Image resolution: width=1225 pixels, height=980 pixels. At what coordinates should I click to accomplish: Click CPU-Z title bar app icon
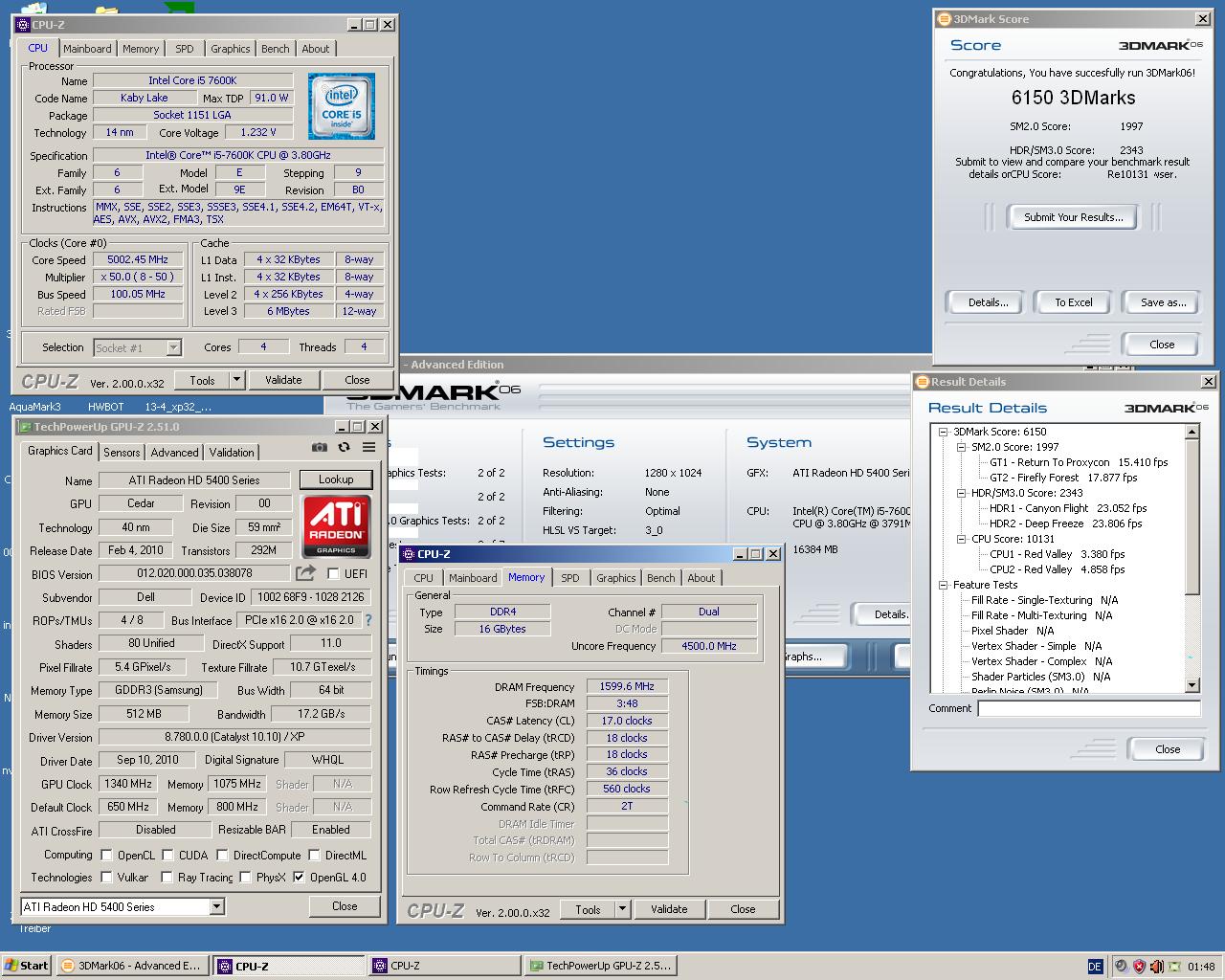pyautogui.click(x=23, y=25)
